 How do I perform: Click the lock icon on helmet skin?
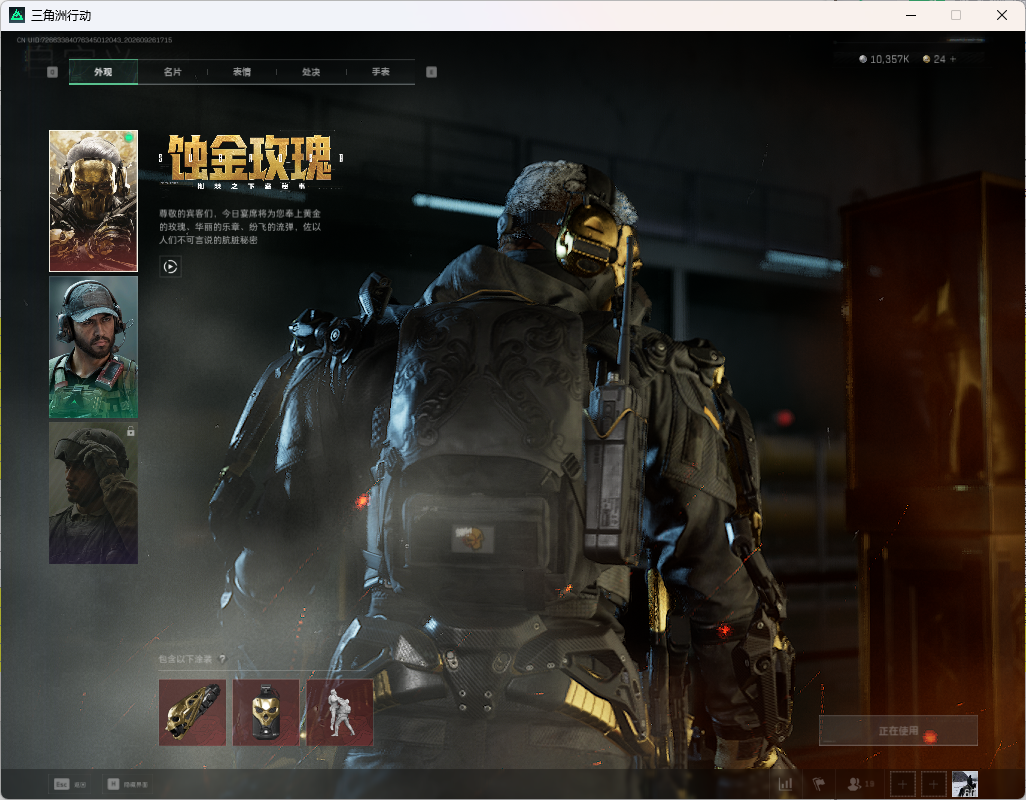coord(131,431)
